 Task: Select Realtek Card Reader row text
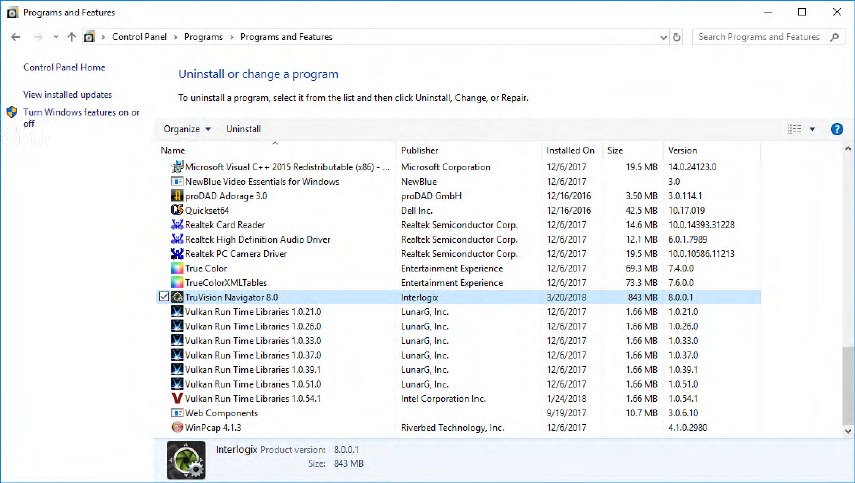(225, 225)
